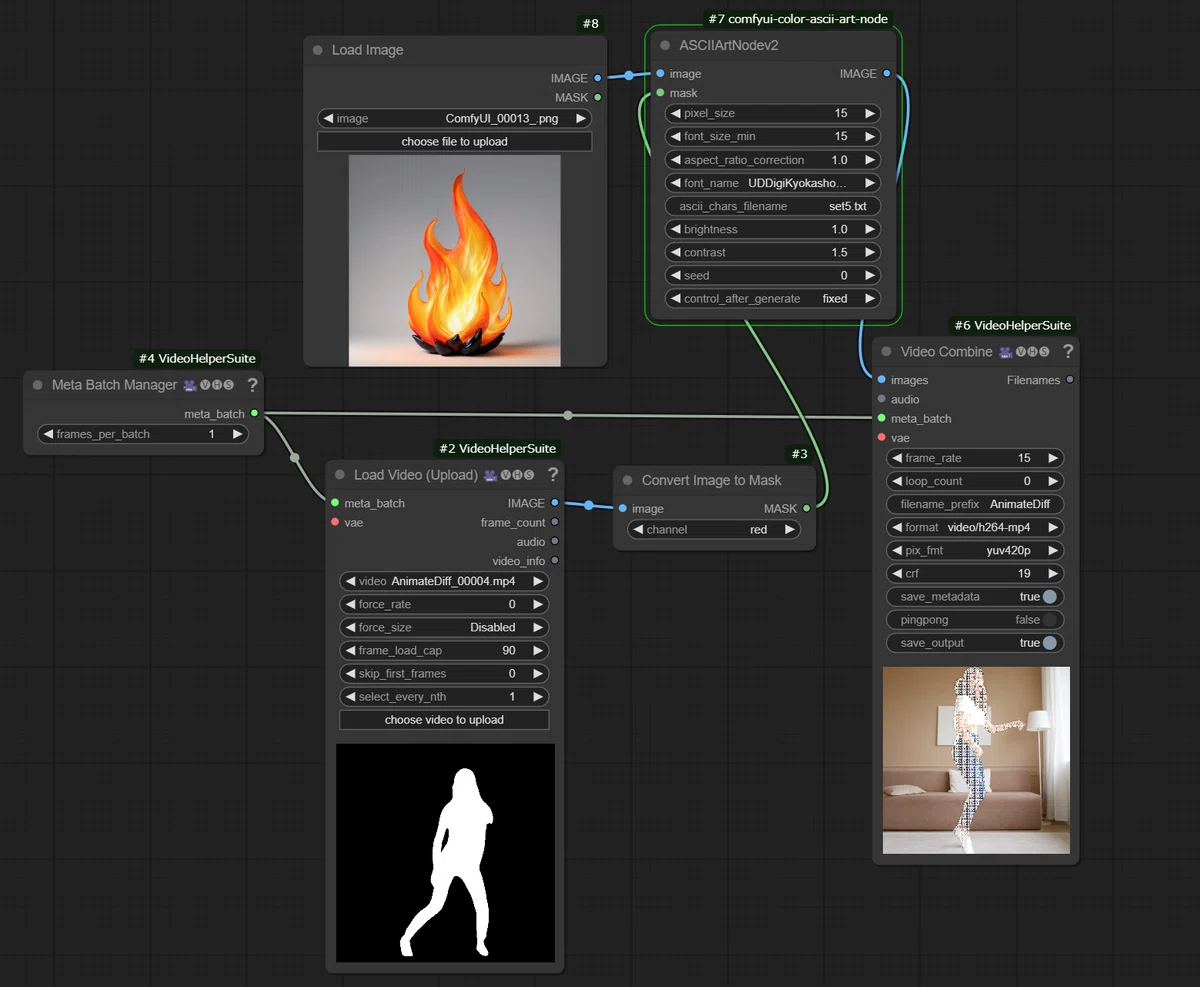Open the force_size Disabled dropdown
Screen dimensions: 1200x987
tap(444, 627)
